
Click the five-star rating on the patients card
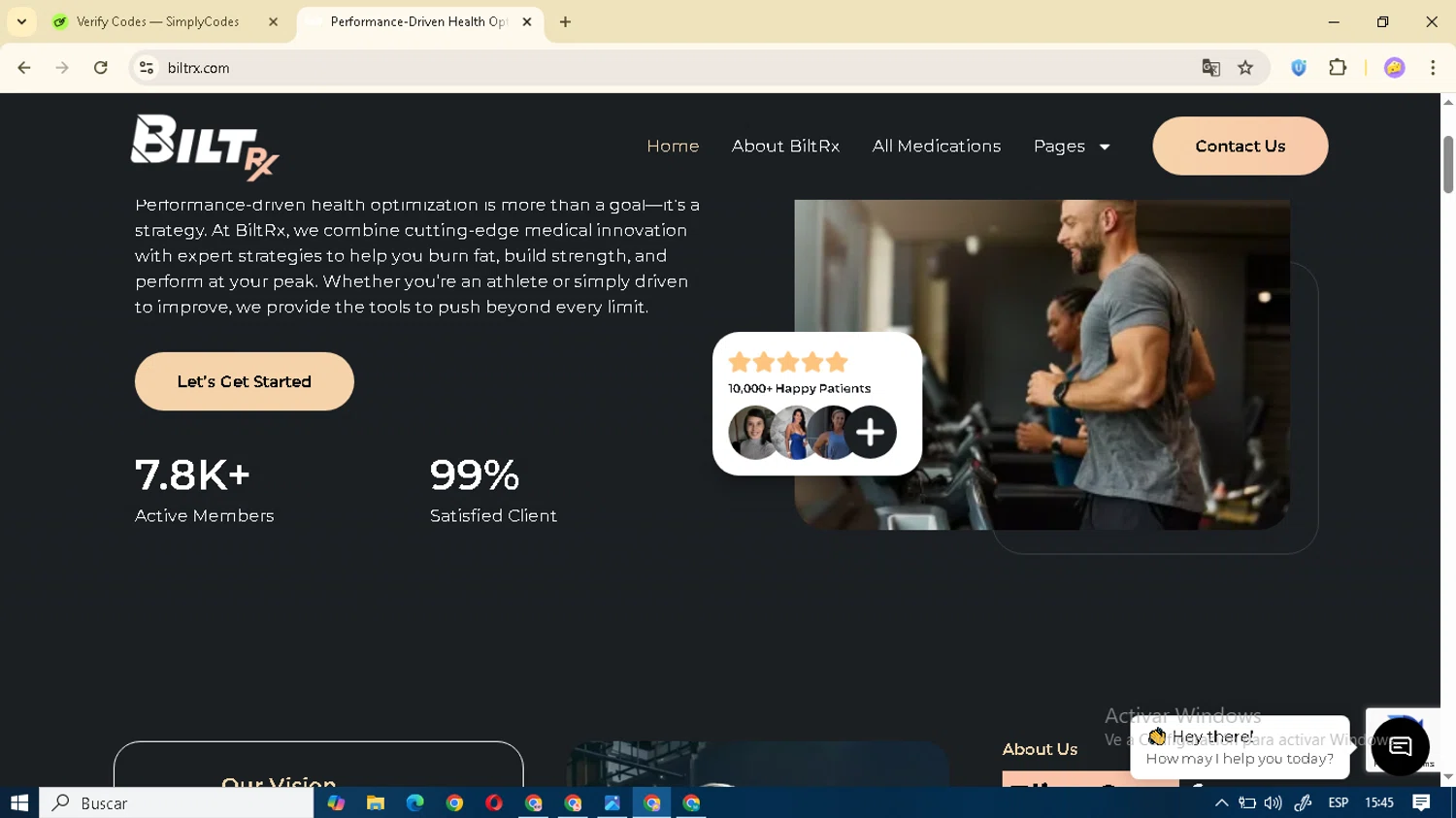(x=788, y=362)
